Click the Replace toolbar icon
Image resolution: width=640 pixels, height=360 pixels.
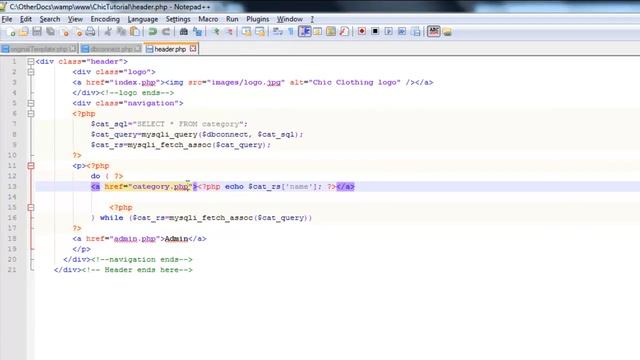[x=197, y=32]
